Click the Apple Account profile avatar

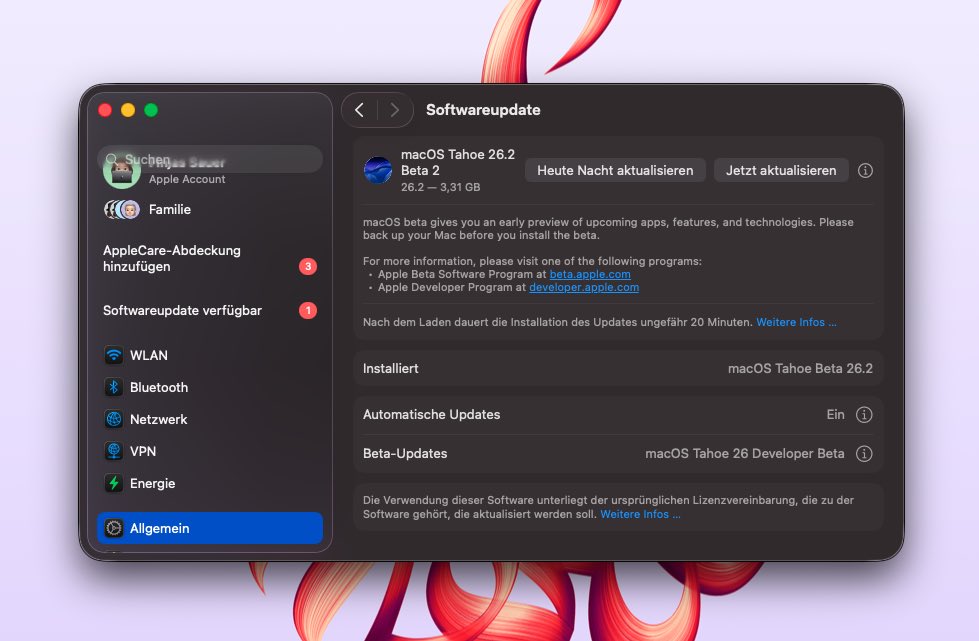coord(122,171)
